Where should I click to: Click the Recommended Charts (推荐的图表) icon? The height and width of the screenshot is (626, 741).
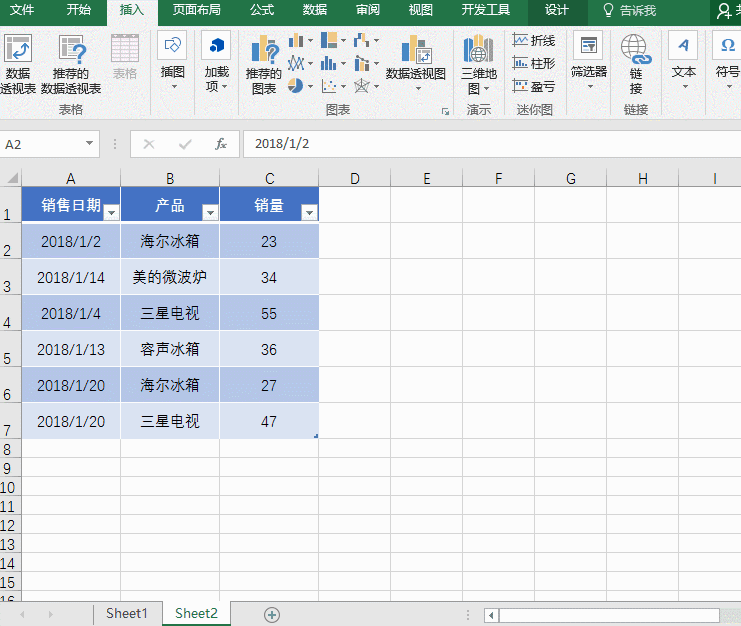(264, 50)
